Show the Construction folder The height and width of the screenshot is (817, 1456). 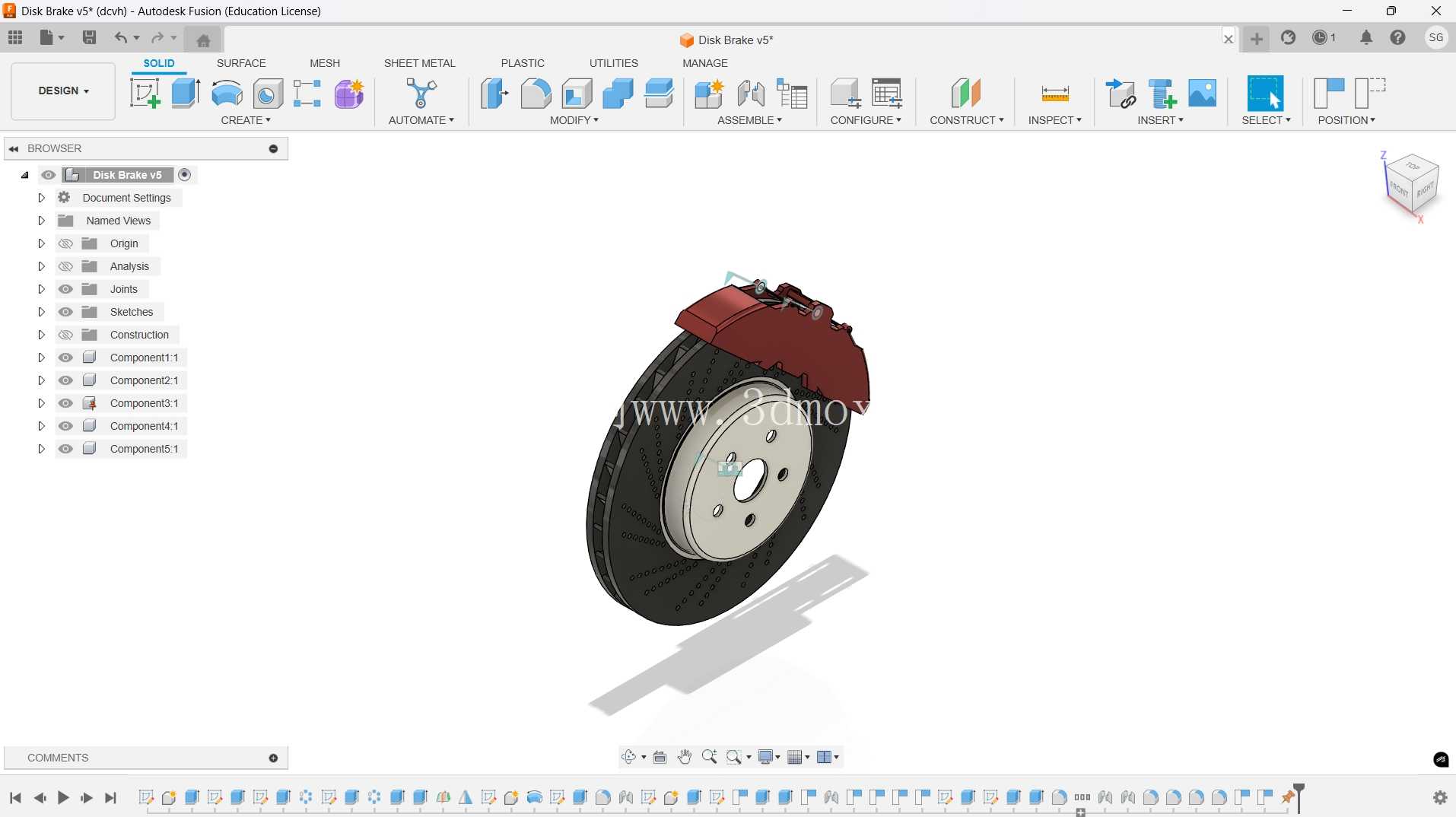[66, 335]
